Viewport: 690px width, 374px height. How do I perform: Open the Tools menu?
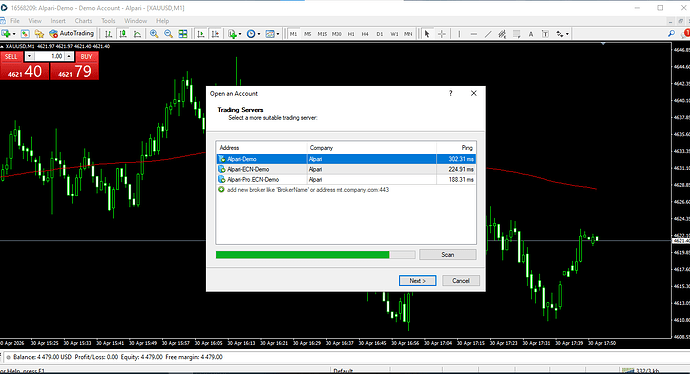[x=108, y=21]
